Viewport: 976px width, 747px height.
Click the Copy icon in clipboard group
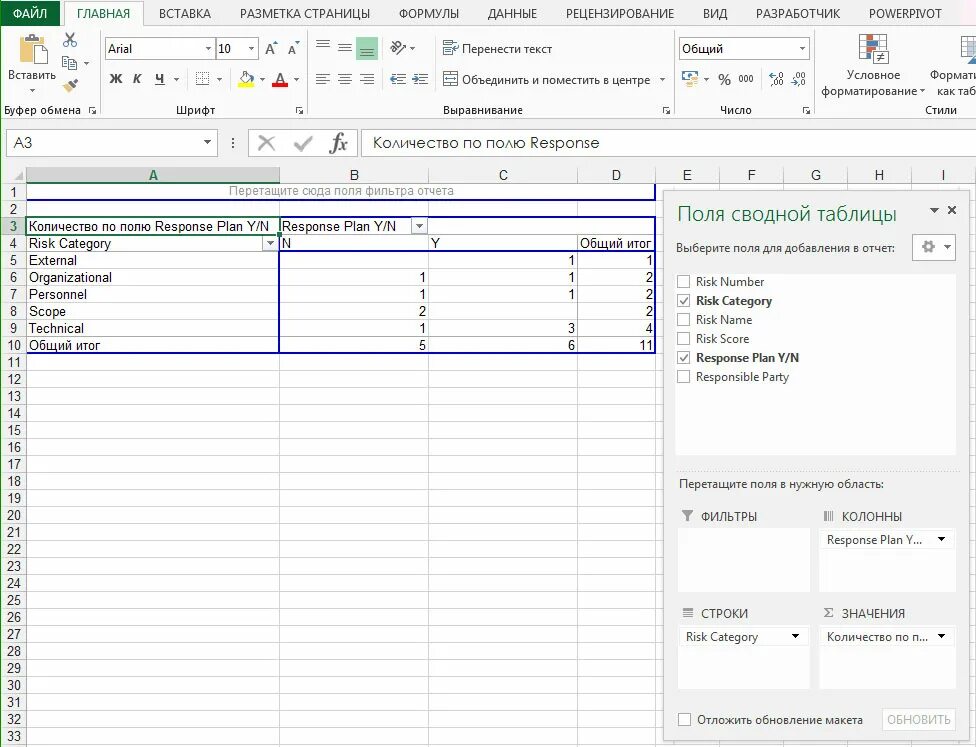click(69, 63)
